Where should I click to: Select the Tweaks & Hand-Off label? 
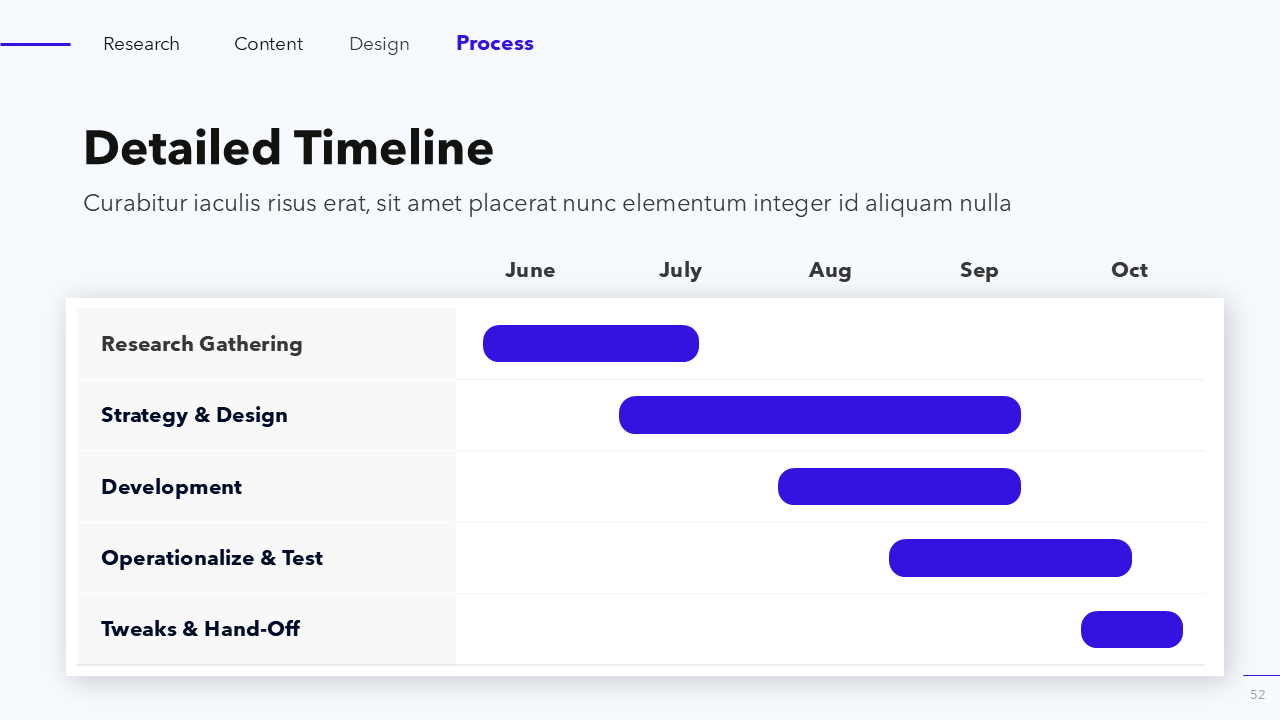point(200,629)
